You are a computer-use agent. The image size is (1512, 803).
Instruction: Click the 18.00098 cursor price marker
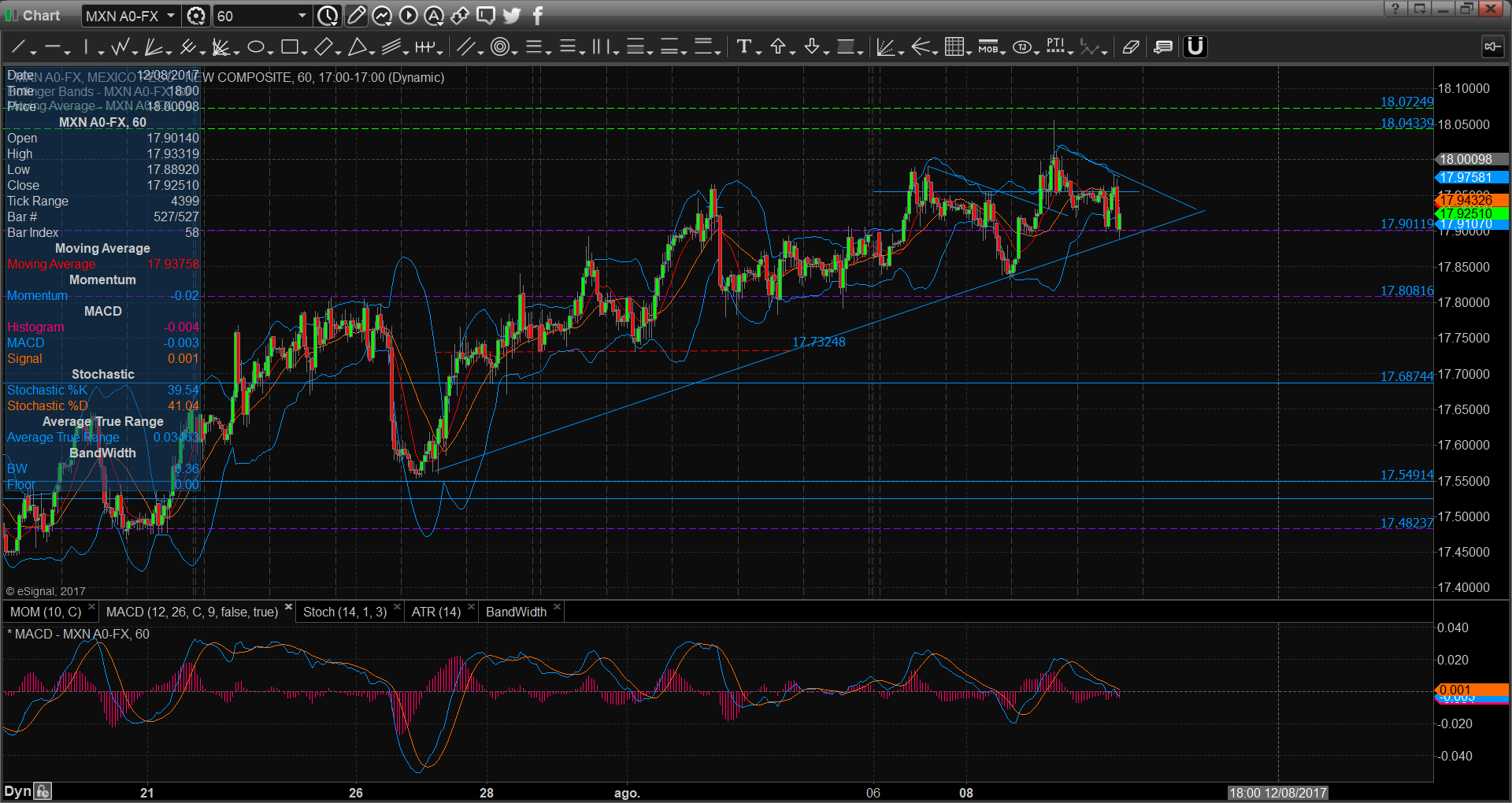click(1471, 159)
